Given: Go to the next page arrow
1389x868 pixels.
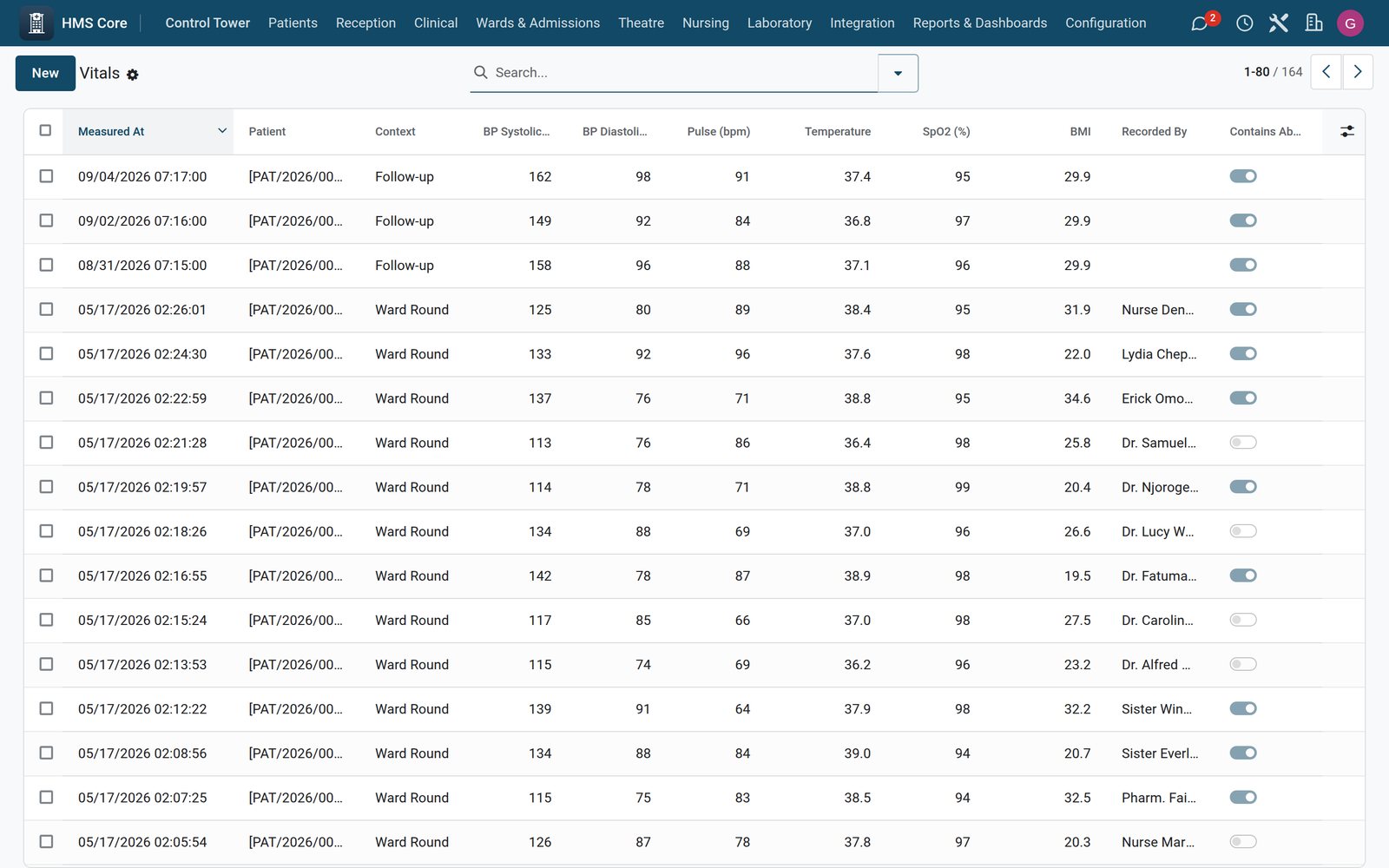Looking at the screenshot, I should pyautogui.click(x=1358, y=72).
